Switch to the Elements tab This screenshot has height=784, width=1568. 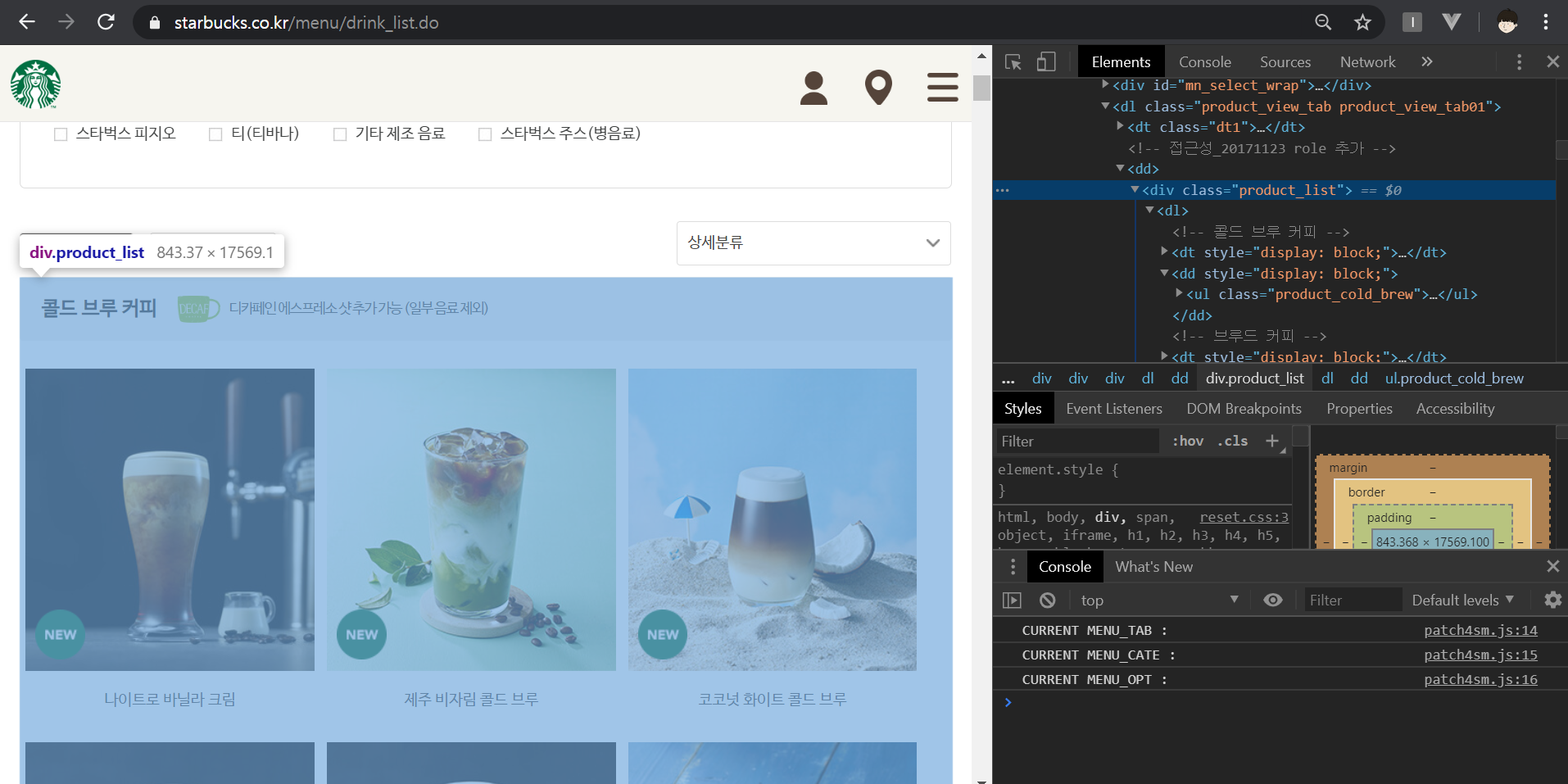(1121, 62)
